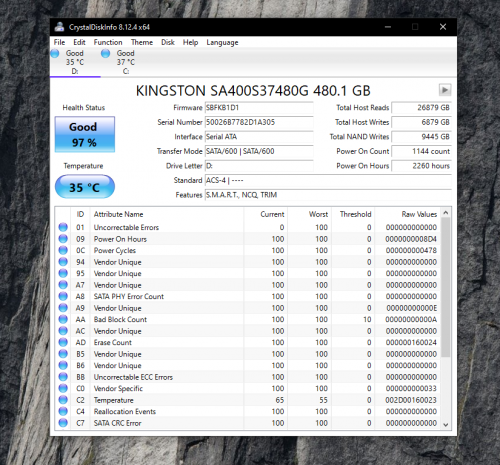Click status icon for Temperature attribute row

pos(63,400)
